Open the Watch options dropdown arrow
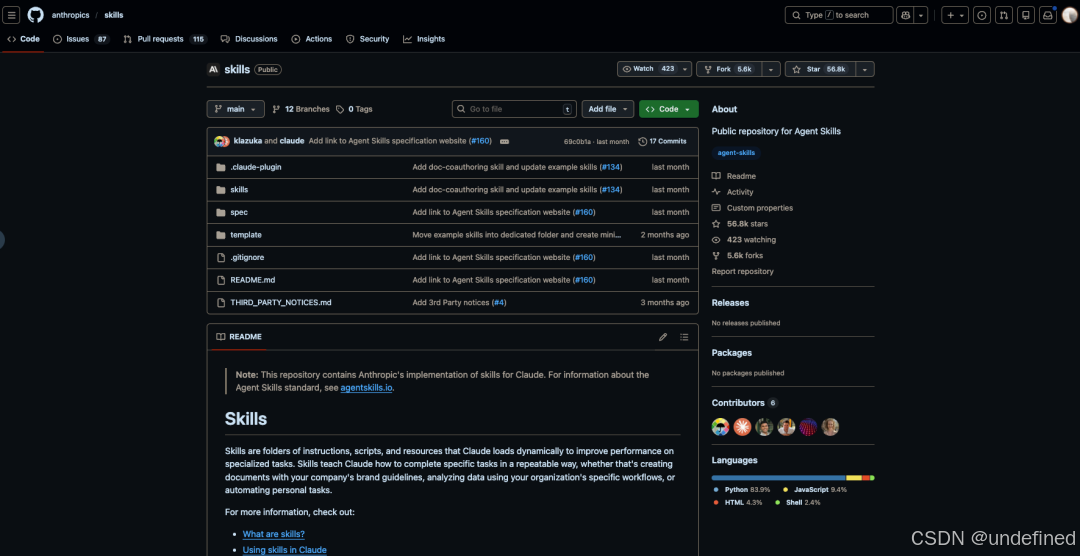This screenshot has width=1080, height=556. (685, 69)
